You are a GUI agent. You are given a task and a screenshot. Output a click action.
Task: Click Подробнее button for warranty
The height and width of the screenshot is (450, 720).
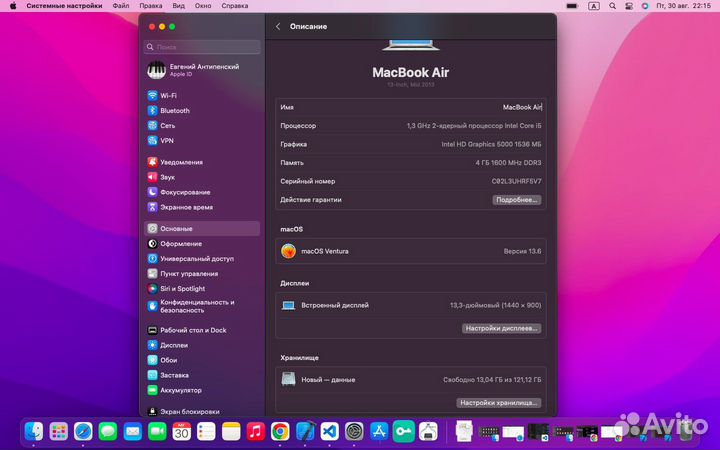[517, 200]
